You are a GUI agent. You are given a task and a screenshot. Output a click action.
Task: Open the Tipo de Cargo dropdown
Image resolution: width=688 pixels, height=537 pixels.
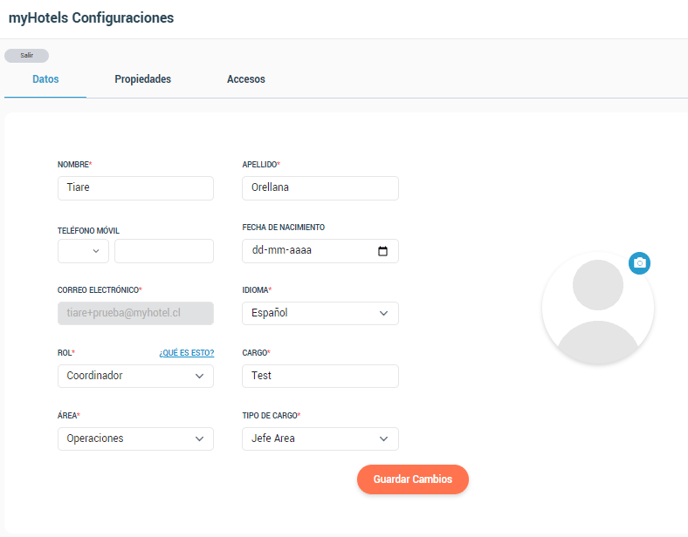pyautogui.click(x=320, y=439)
